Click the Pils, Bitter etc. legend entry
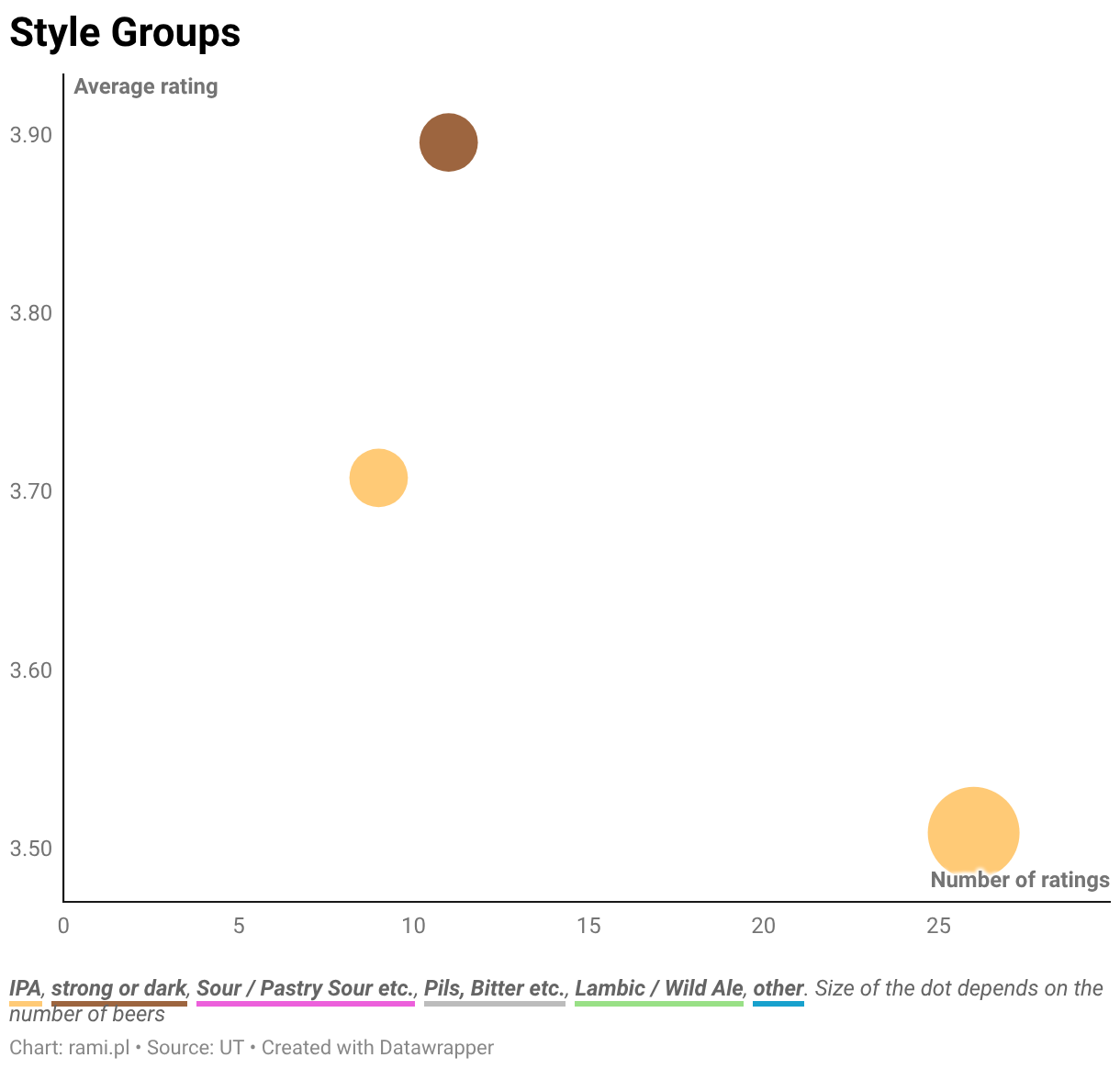Image resolution: width=1120 pixels, height=1069 pixels. click(x=495, y=988)
